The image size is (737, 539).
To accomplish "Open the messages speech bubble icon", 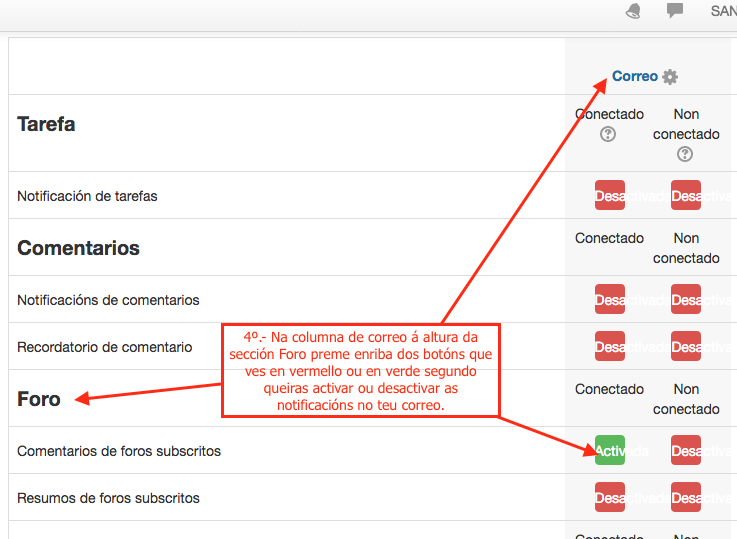I will click(x=675, y=11).
